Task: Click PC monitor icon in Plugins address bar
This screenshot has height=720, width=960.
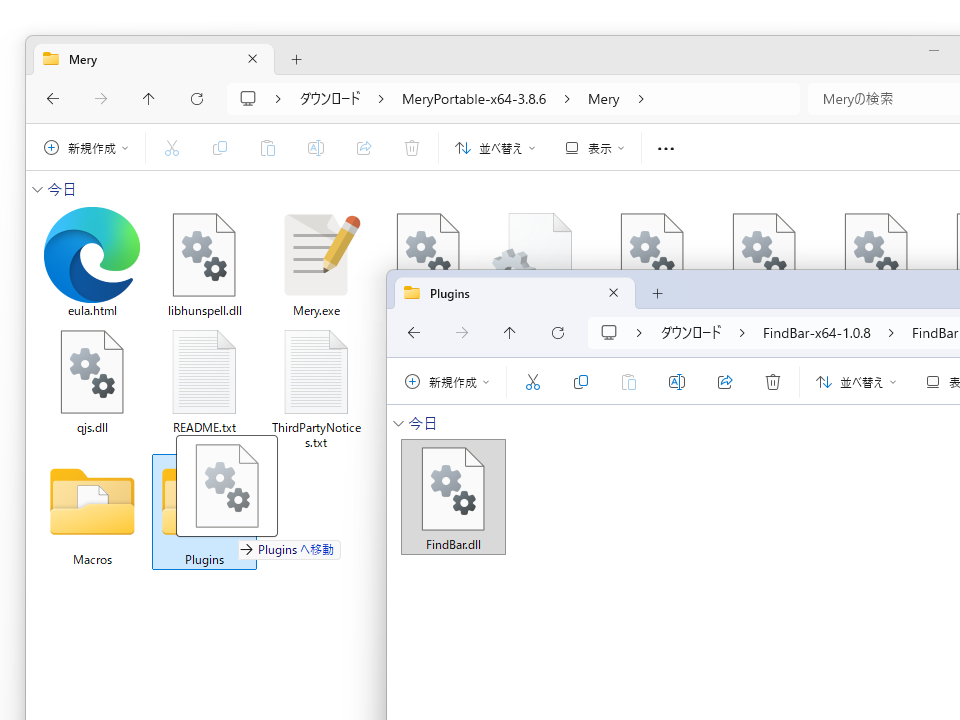Action: (609, 333)
